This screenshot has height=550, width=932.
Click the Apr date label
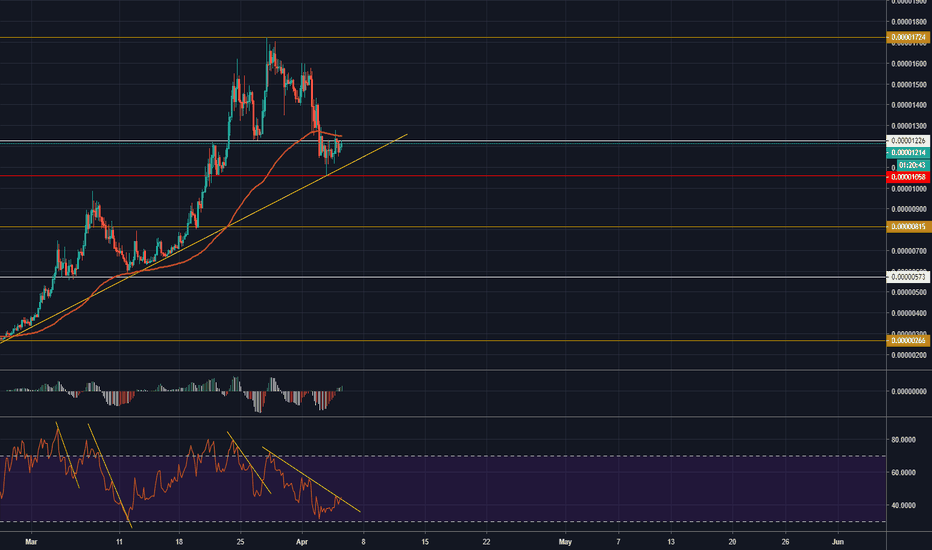pos(302,542)
